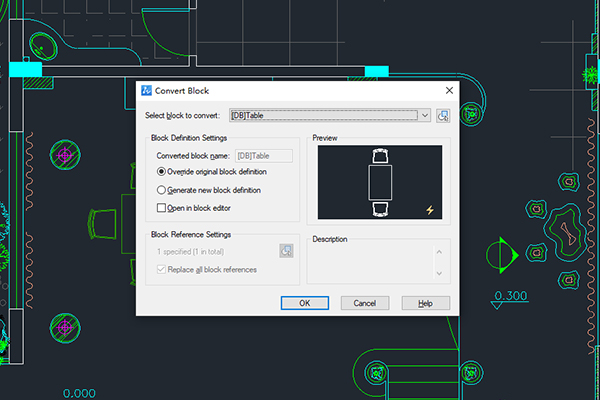Click the Description scroll up arrow
This screenshot has width=600, height=400.
(439, 252)
